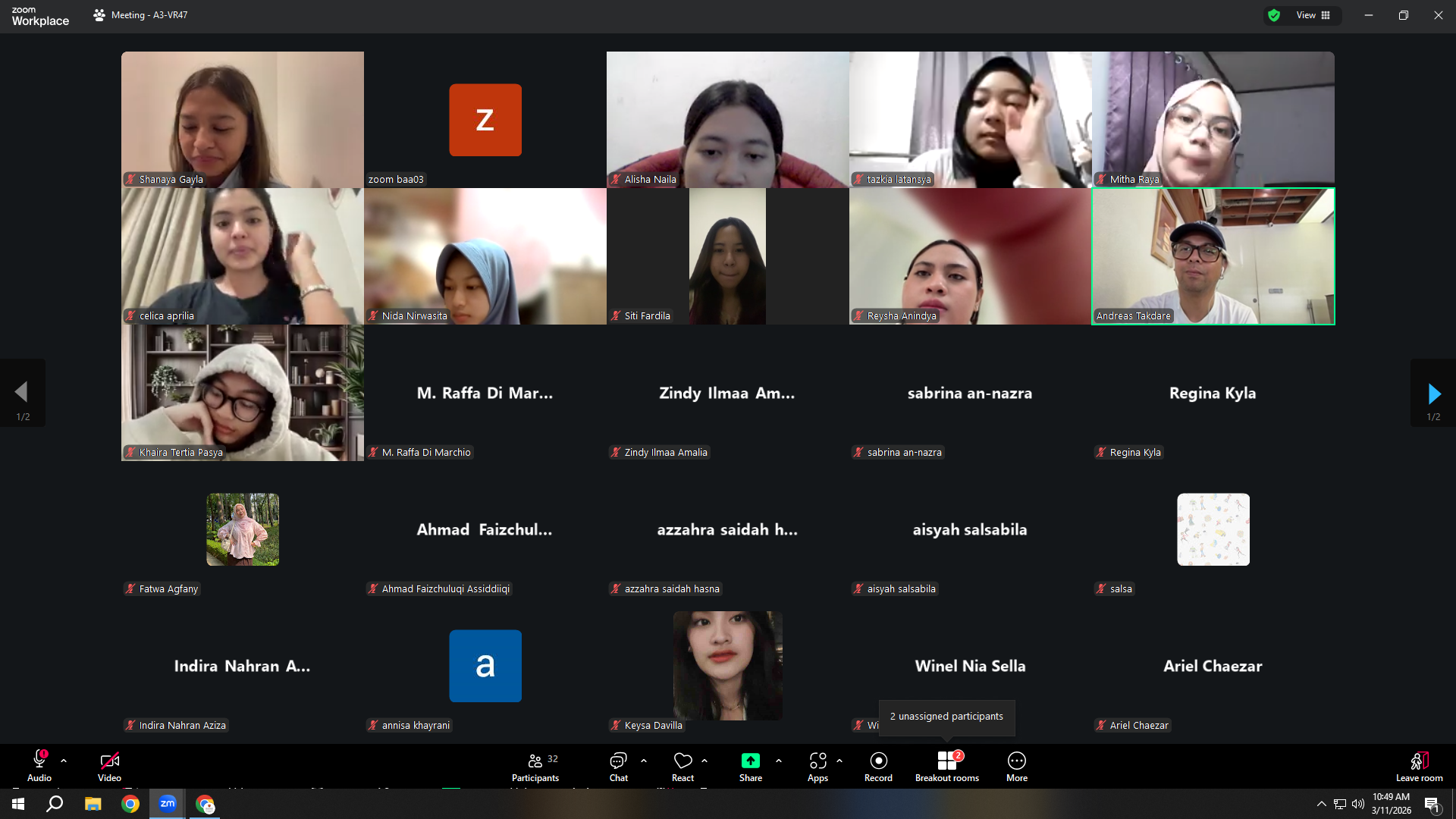This screenshot has width=1456, height=819.
Task: Open Google Chrome from taskbar
Action: click(x=130, y=804)
